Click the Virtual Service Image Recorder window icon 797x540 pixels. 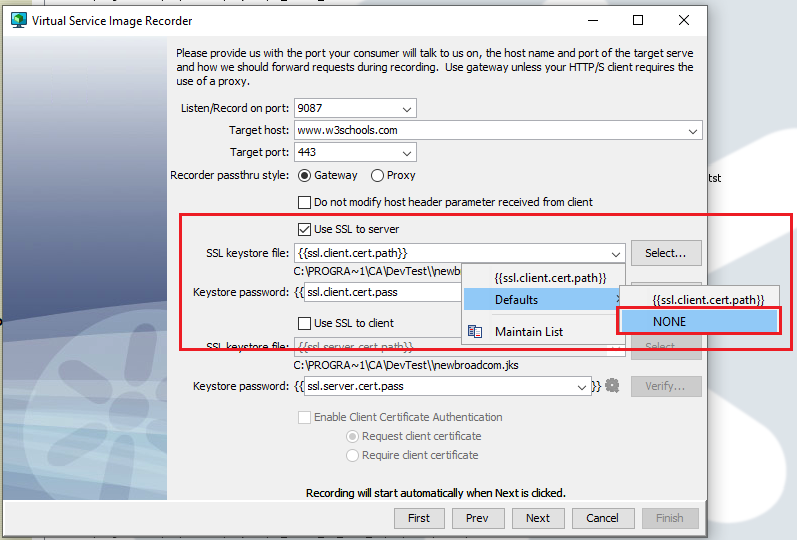click(18, 20)
